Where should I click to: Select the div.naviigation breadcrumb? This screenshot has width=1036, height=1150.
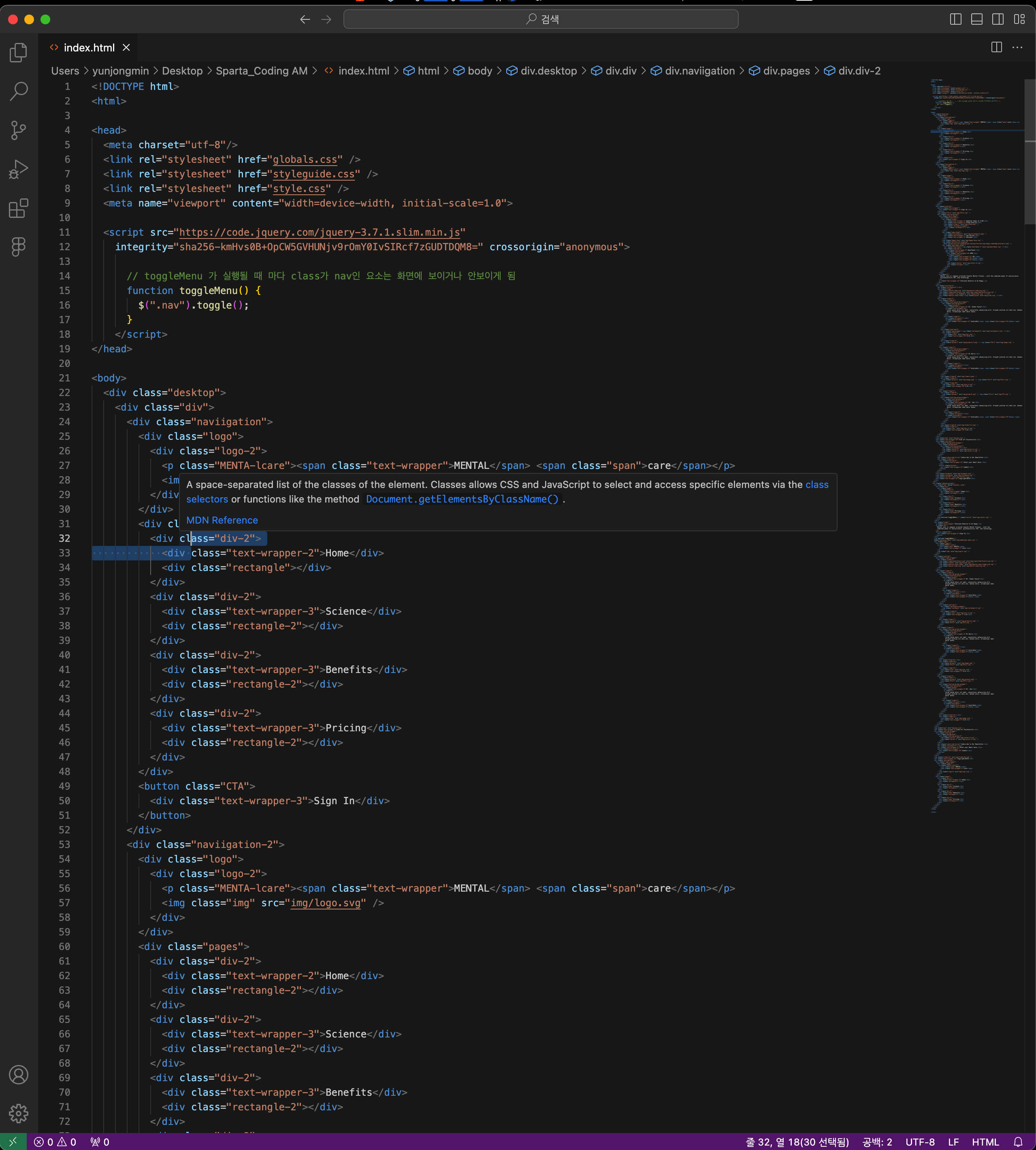coord(693,70)
